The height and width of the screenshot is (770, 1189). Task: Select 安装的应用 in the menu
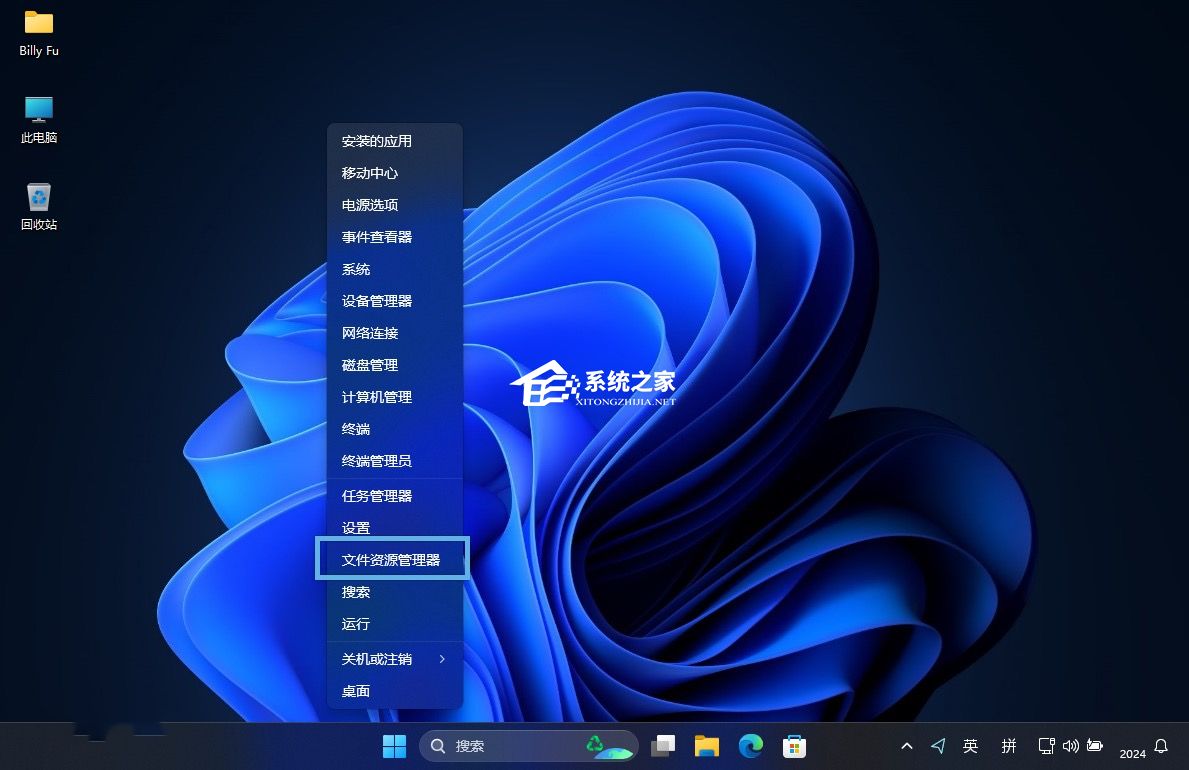[394, 141]
